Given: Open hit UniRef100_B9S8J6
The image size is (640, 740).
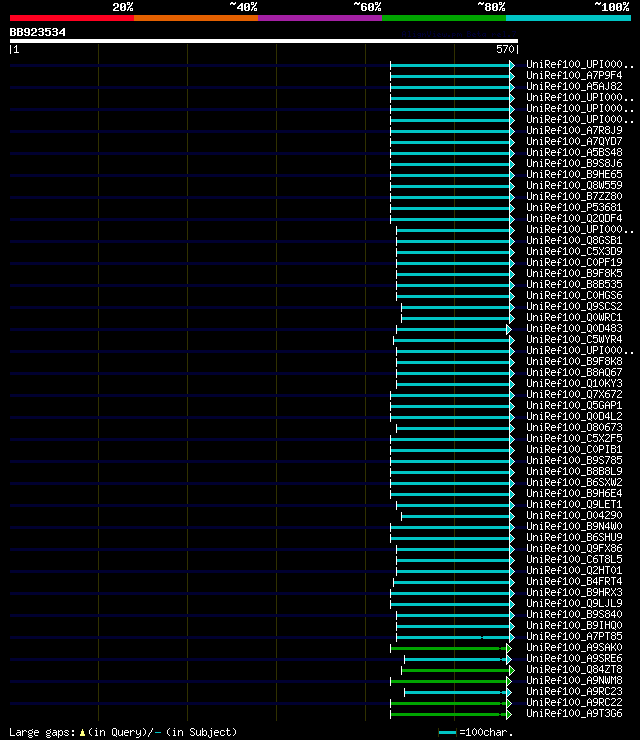Looking at the screenshot, I should point(574,164).
